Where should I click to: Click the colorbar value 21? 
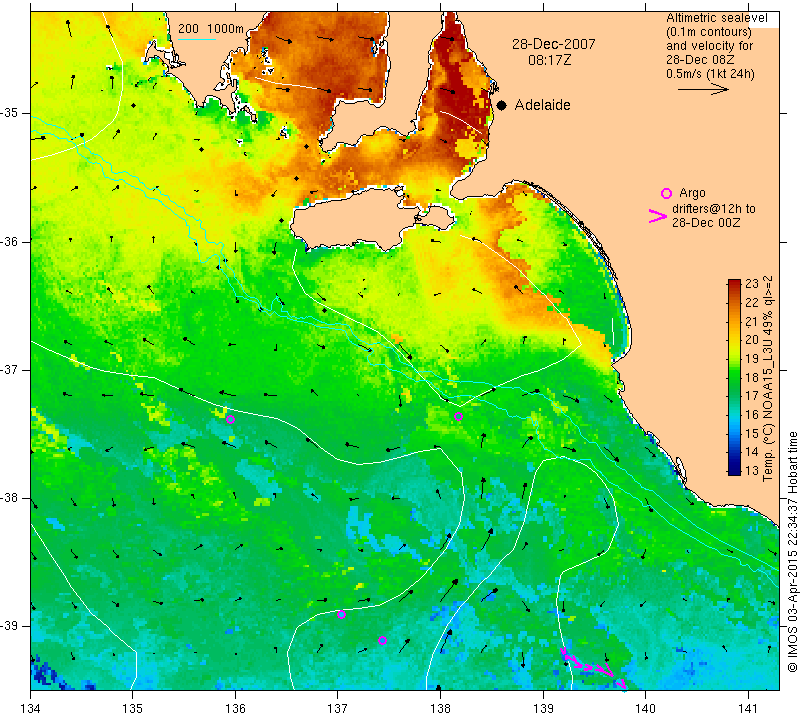pos(752,321)
